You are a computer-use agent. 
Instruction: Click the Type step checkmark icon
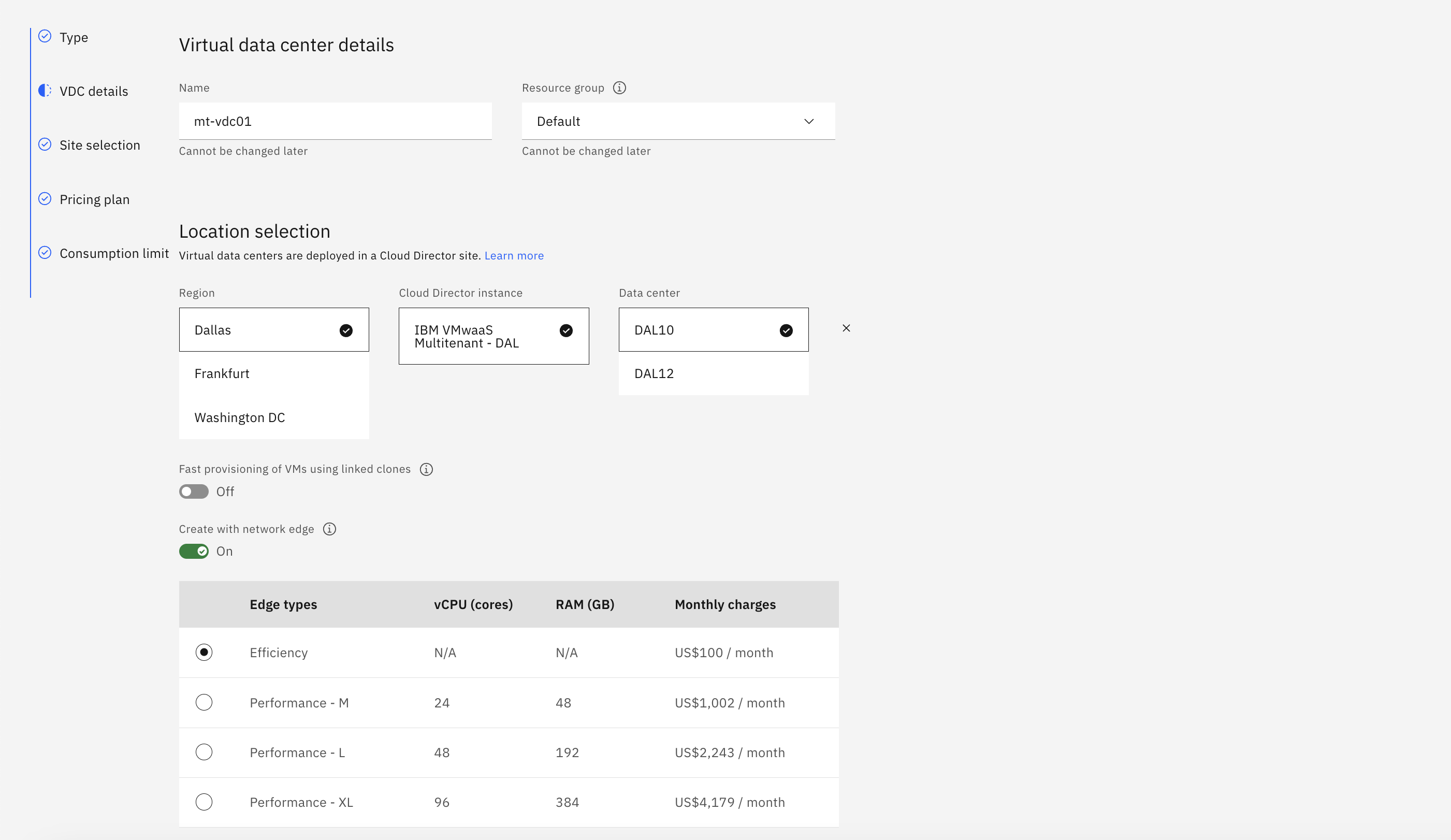click(x=45, y=37)
